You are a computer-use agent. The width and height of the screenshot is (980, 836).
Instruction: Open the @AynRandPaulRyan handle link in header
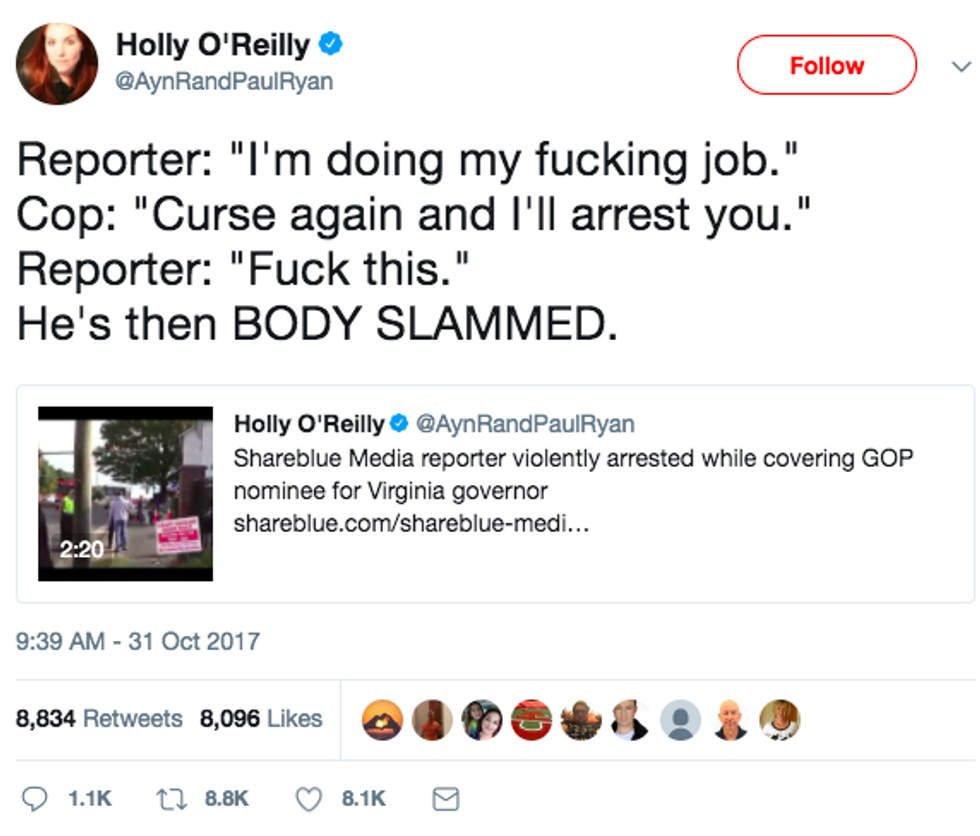click(224, 81)
